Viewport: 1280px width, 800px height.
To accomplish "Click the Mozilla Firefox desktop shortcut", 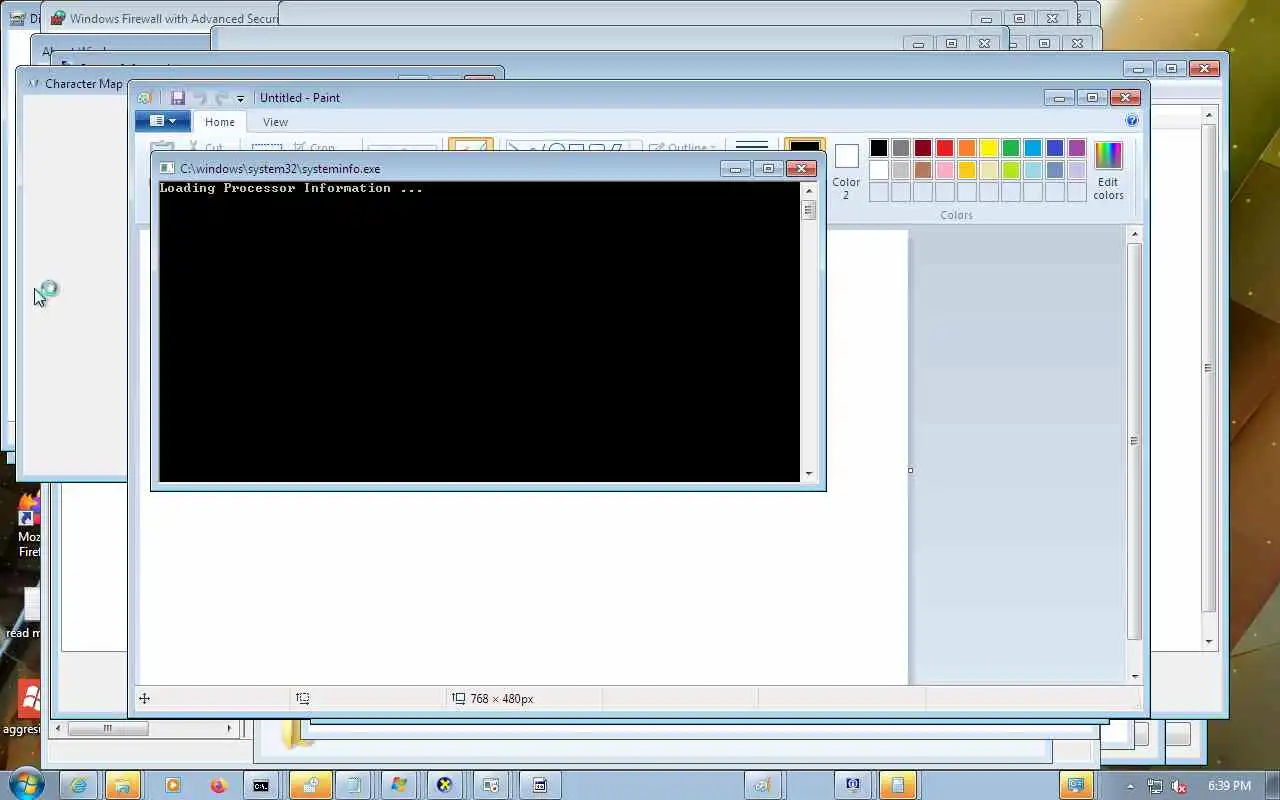I will pos(29,524).
